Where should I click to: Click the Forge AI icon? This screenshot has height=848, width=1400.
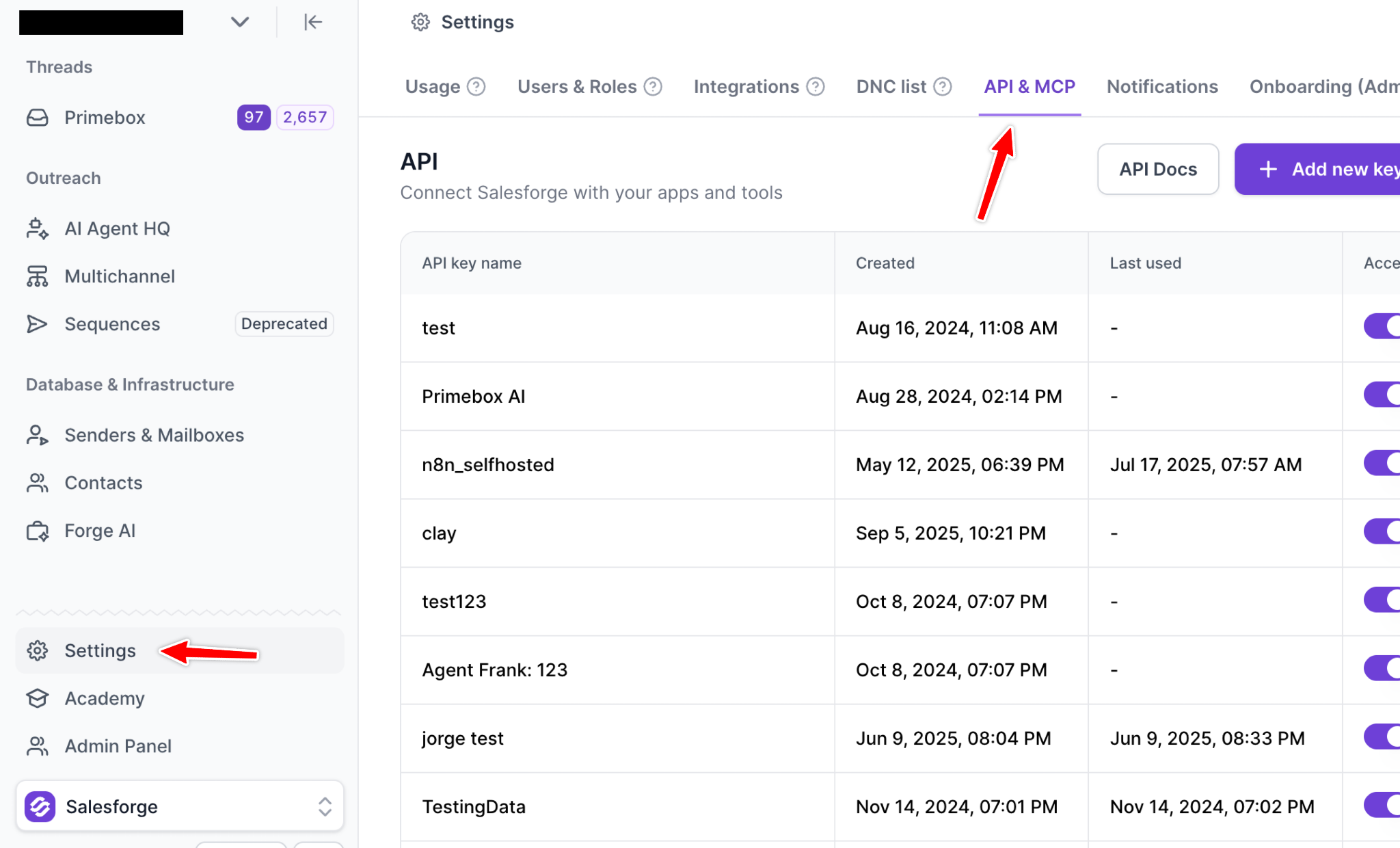tap(38, 531)
